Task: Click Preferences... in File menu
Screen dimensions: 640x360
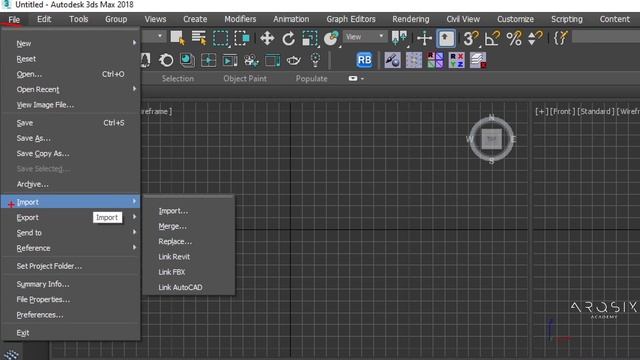Action: (40, 315)
